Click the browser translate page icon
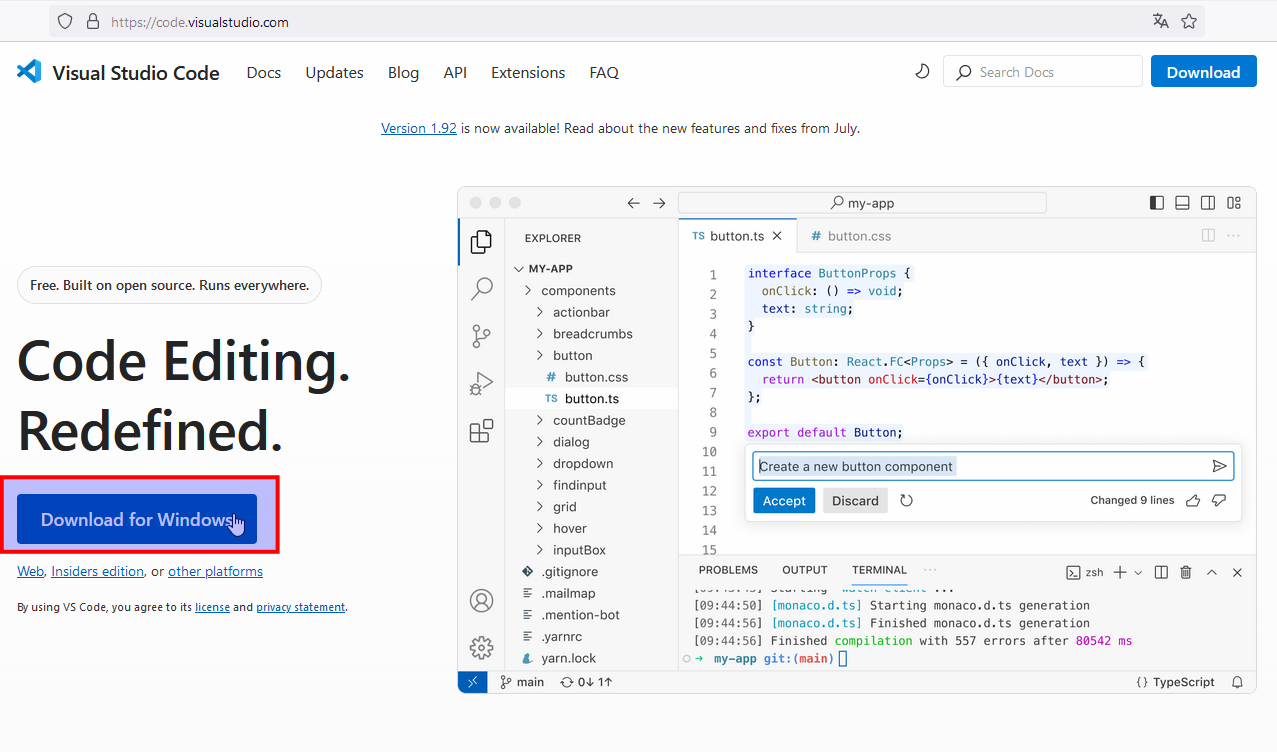 pyautogui.click(x=1160, y=21)
